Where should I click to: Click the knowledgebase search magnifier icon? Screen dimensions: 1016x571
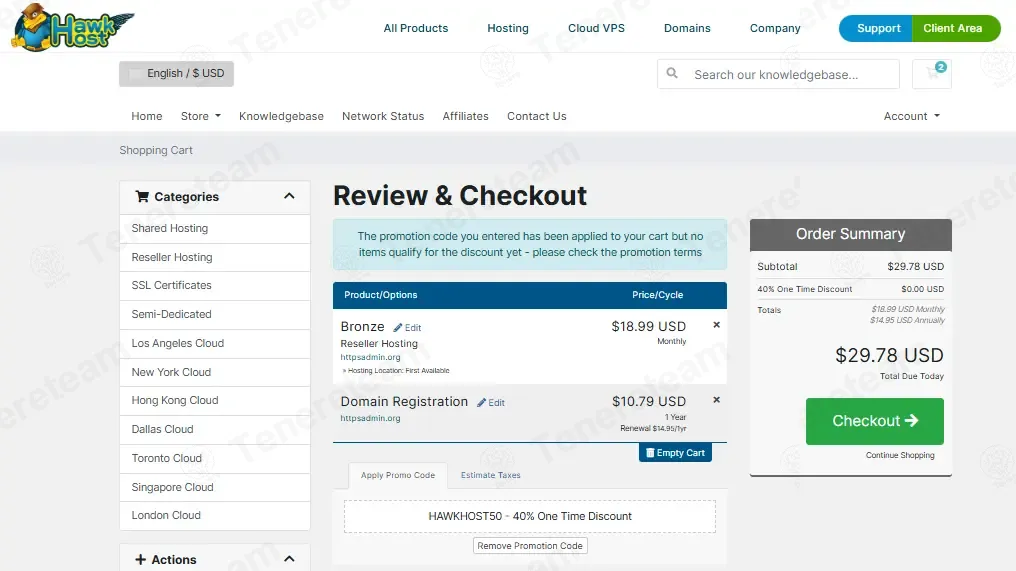(x=673, y=73)
